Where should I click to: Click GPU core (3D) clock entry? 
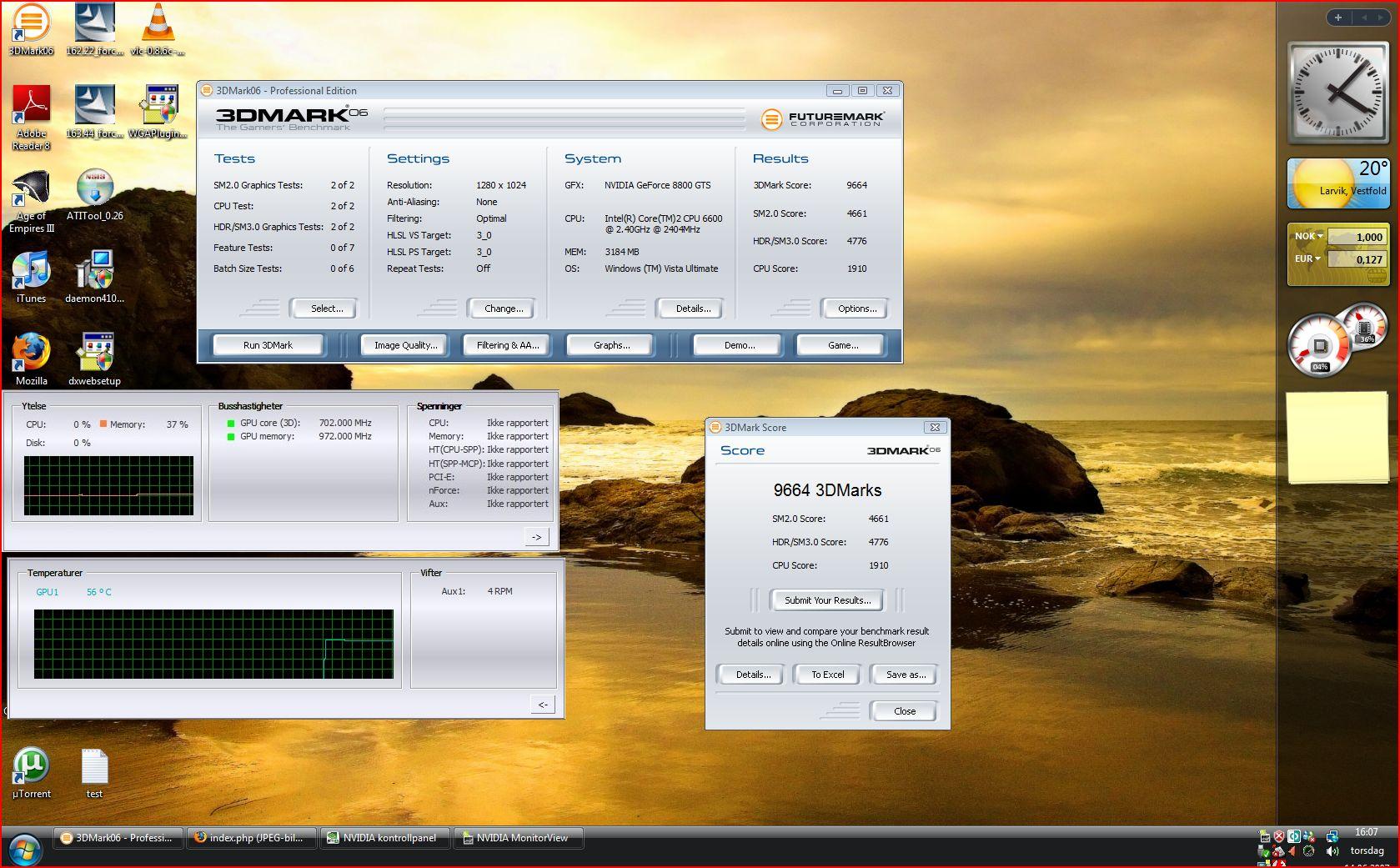(299, 423)
